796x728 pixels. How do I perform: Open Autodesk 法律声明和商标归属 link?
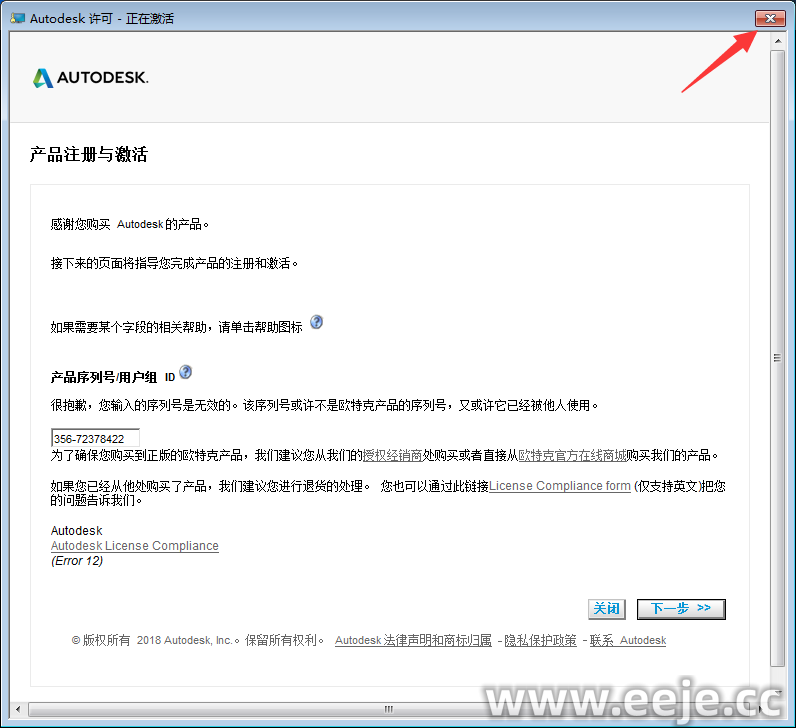413,640
